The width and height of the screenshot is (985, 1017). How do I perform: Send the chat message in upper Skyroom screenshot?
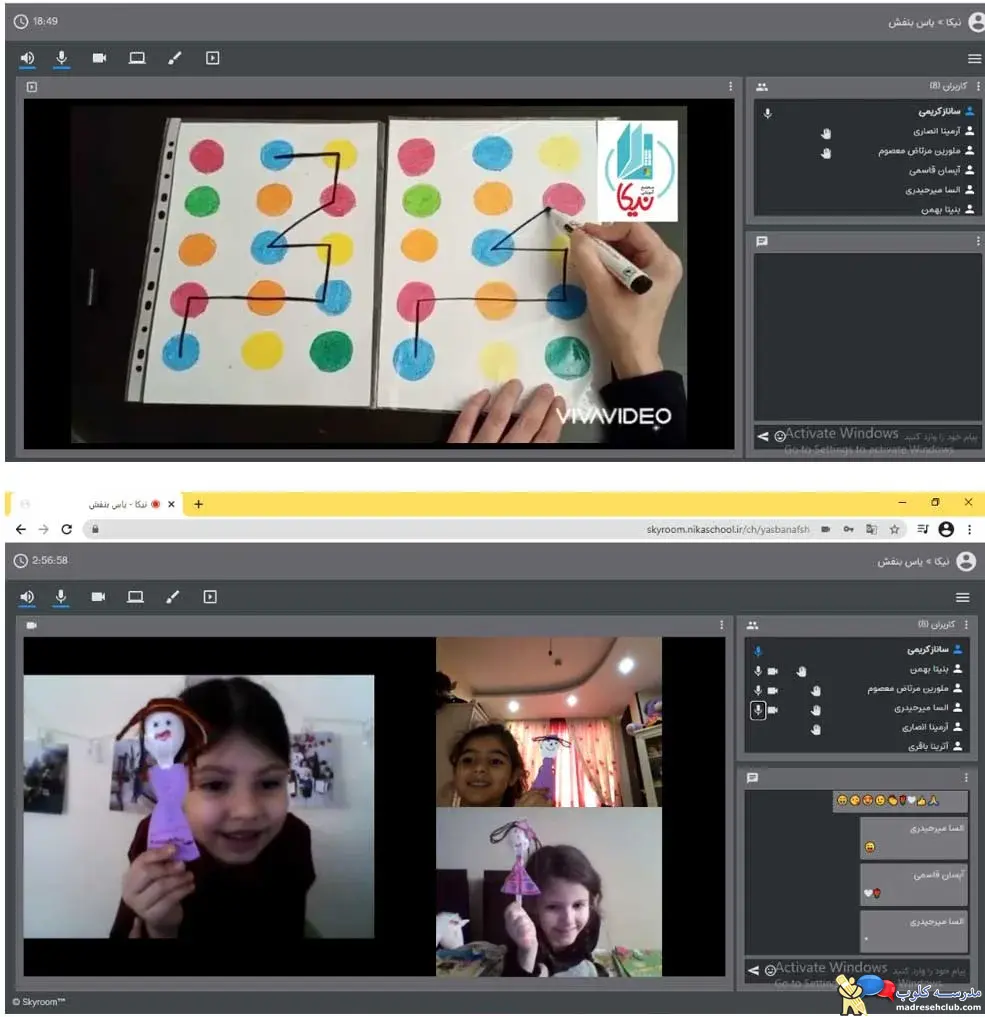click(763, 437)
